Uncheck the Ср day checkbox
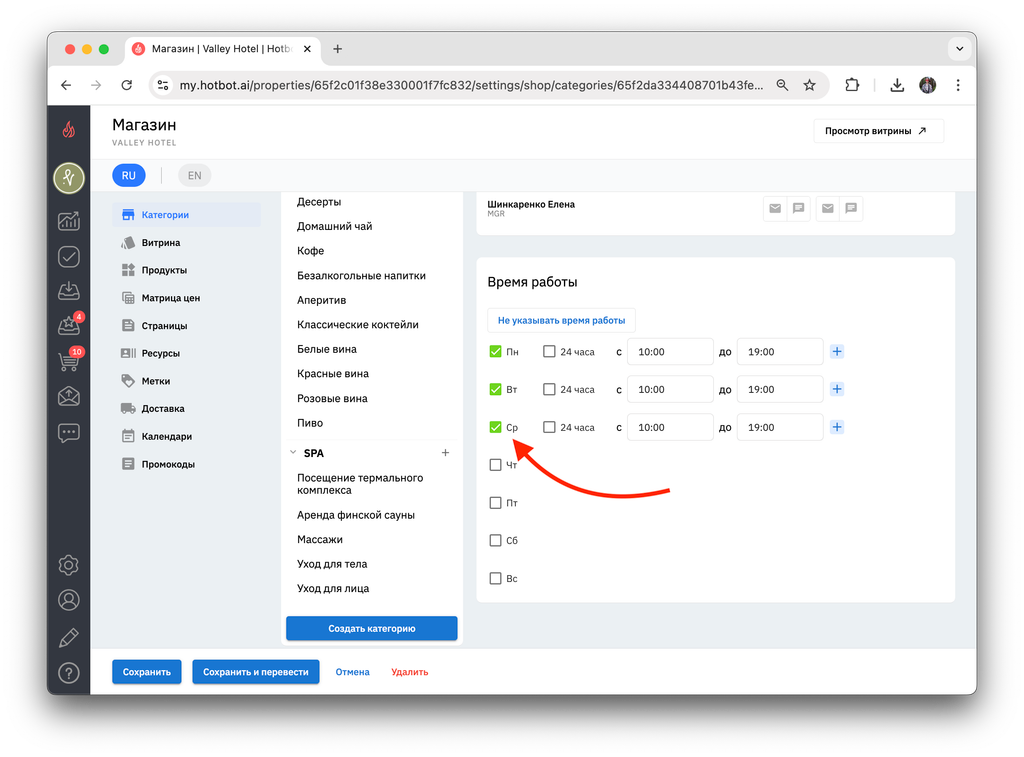Screen dimensions: 1024x757 [495, 427]
